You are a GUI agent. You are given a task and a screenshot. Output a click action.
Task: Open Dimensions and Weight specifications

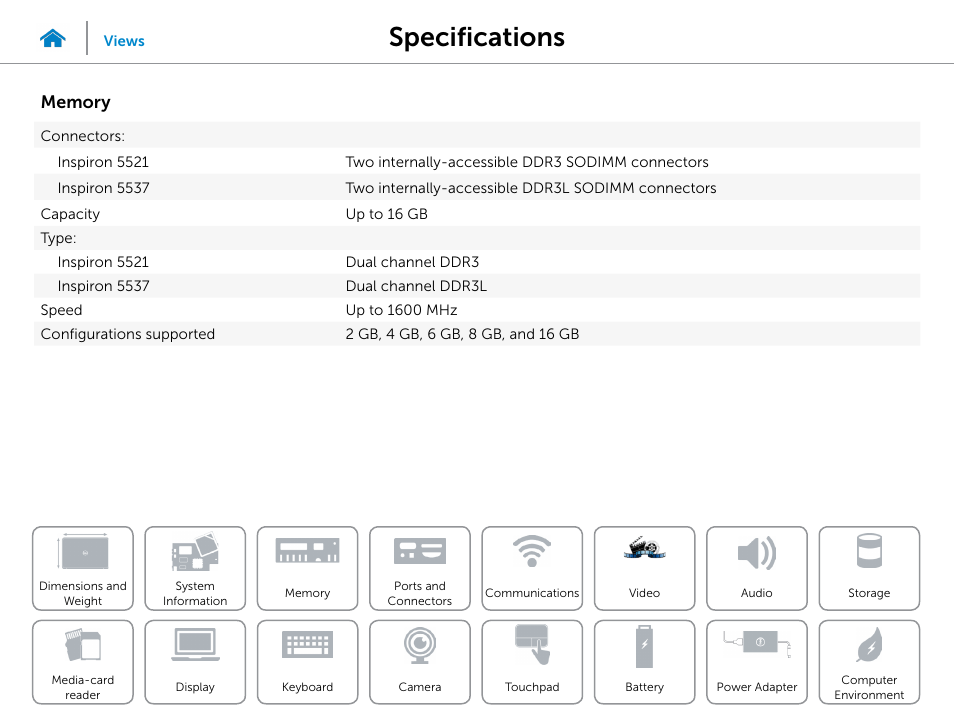point(83,568)
